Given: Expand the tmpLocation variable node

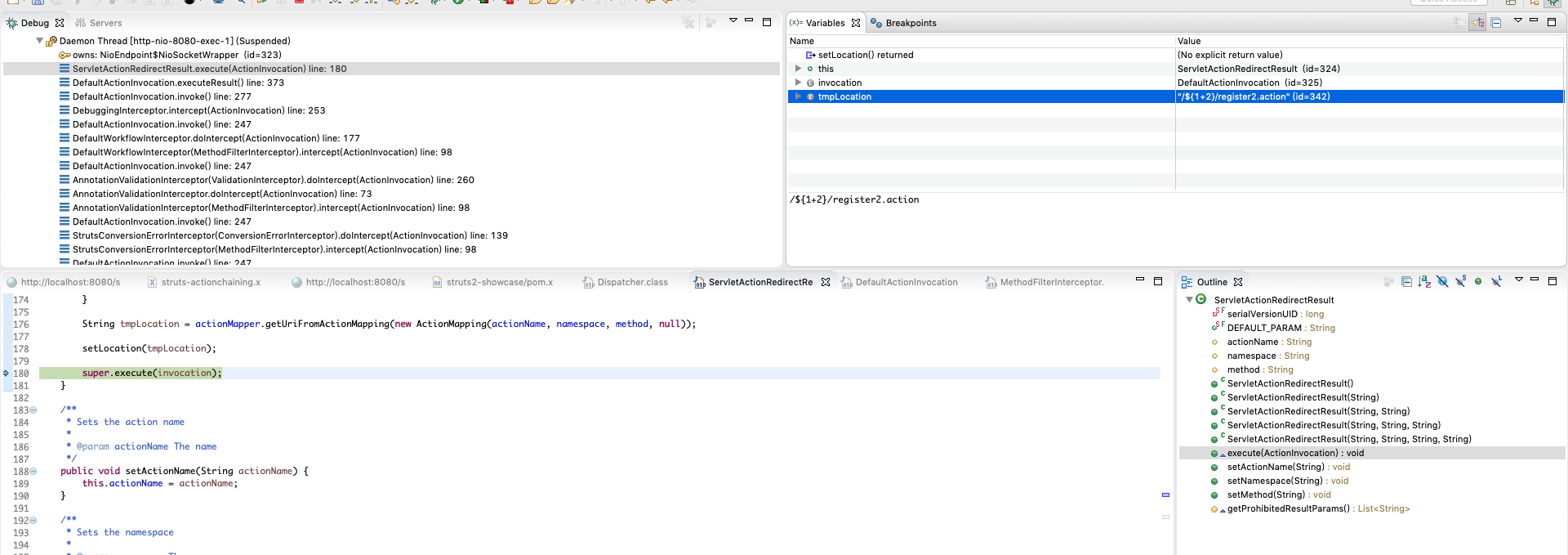Looking at the screenshot, I should [798, 96].
